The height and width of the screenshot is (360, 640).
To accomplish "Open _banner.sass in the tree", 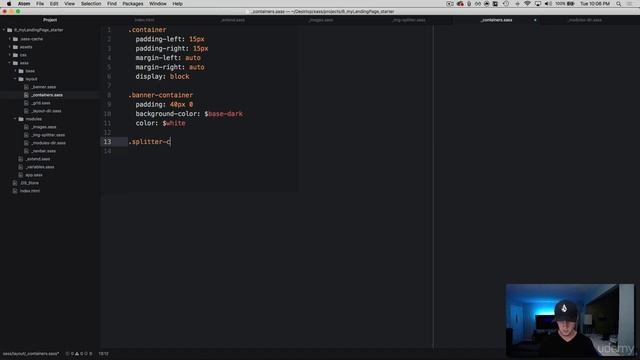I will coord(44,87).
